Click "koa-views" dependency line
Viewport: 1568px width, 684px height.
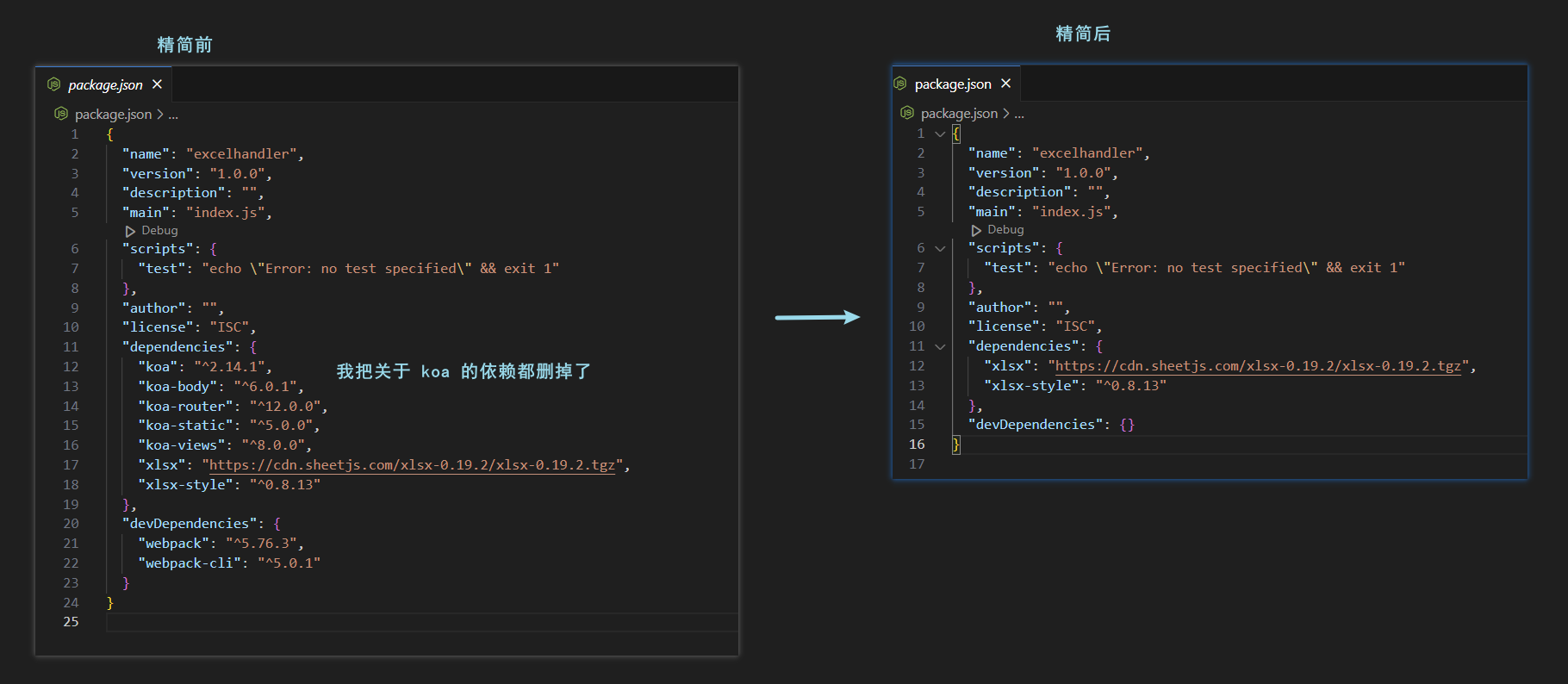(225, 445)
